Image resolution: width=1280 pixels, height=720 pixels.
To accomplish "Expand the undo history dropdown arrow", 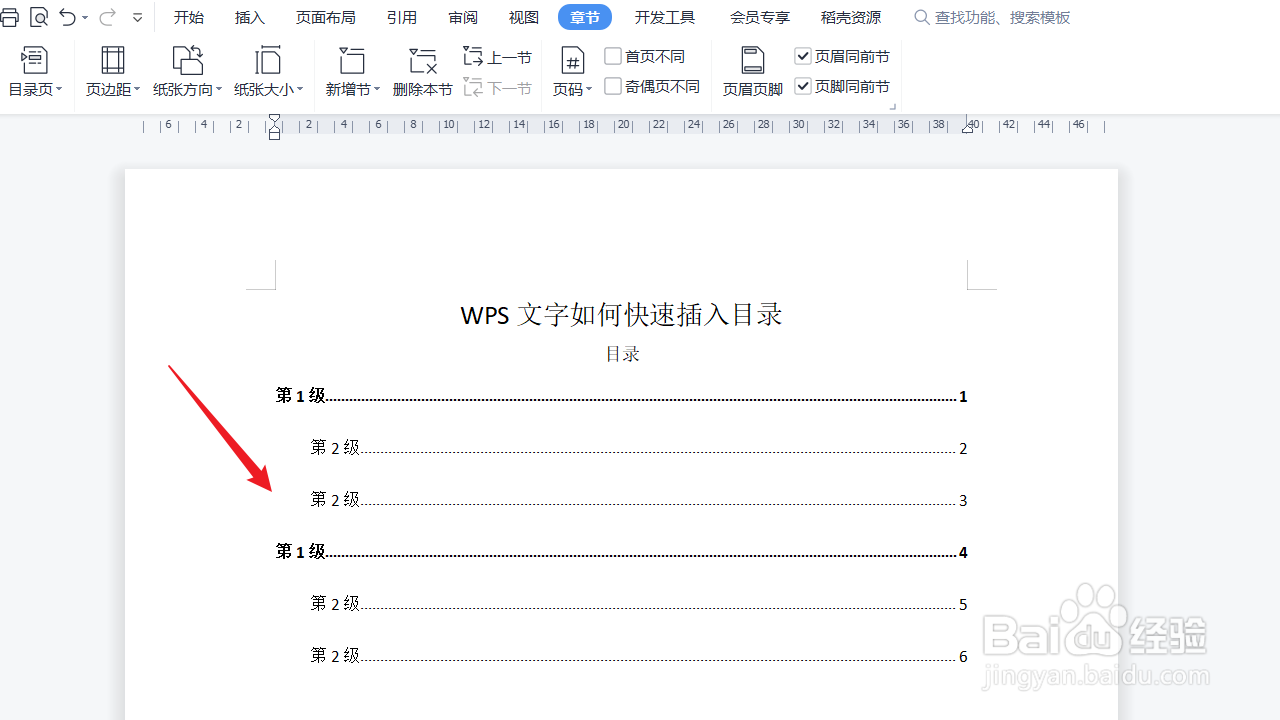I will tap(85, 18).
